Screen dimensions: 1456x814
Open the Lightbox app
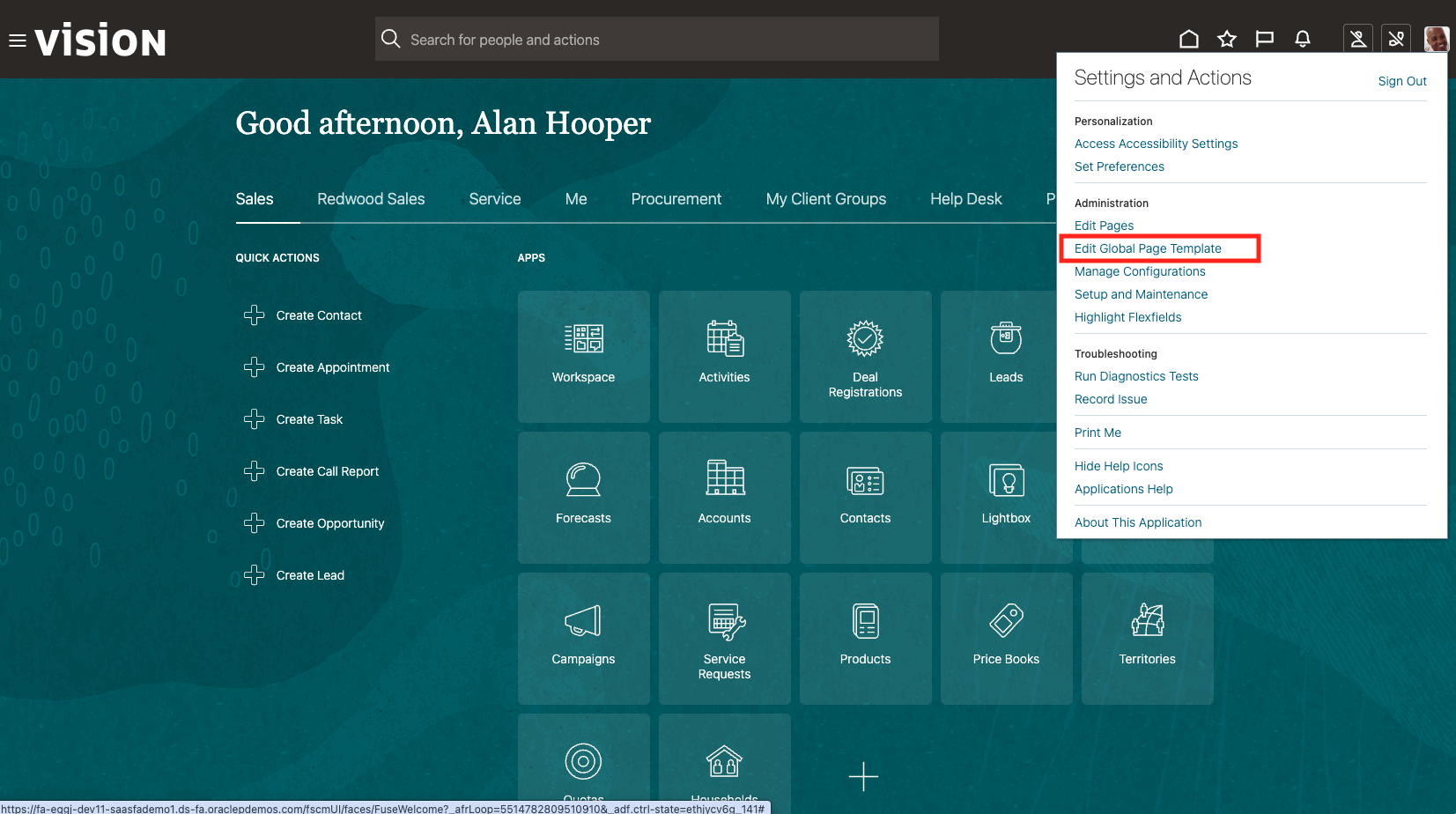coord(1006,498)
